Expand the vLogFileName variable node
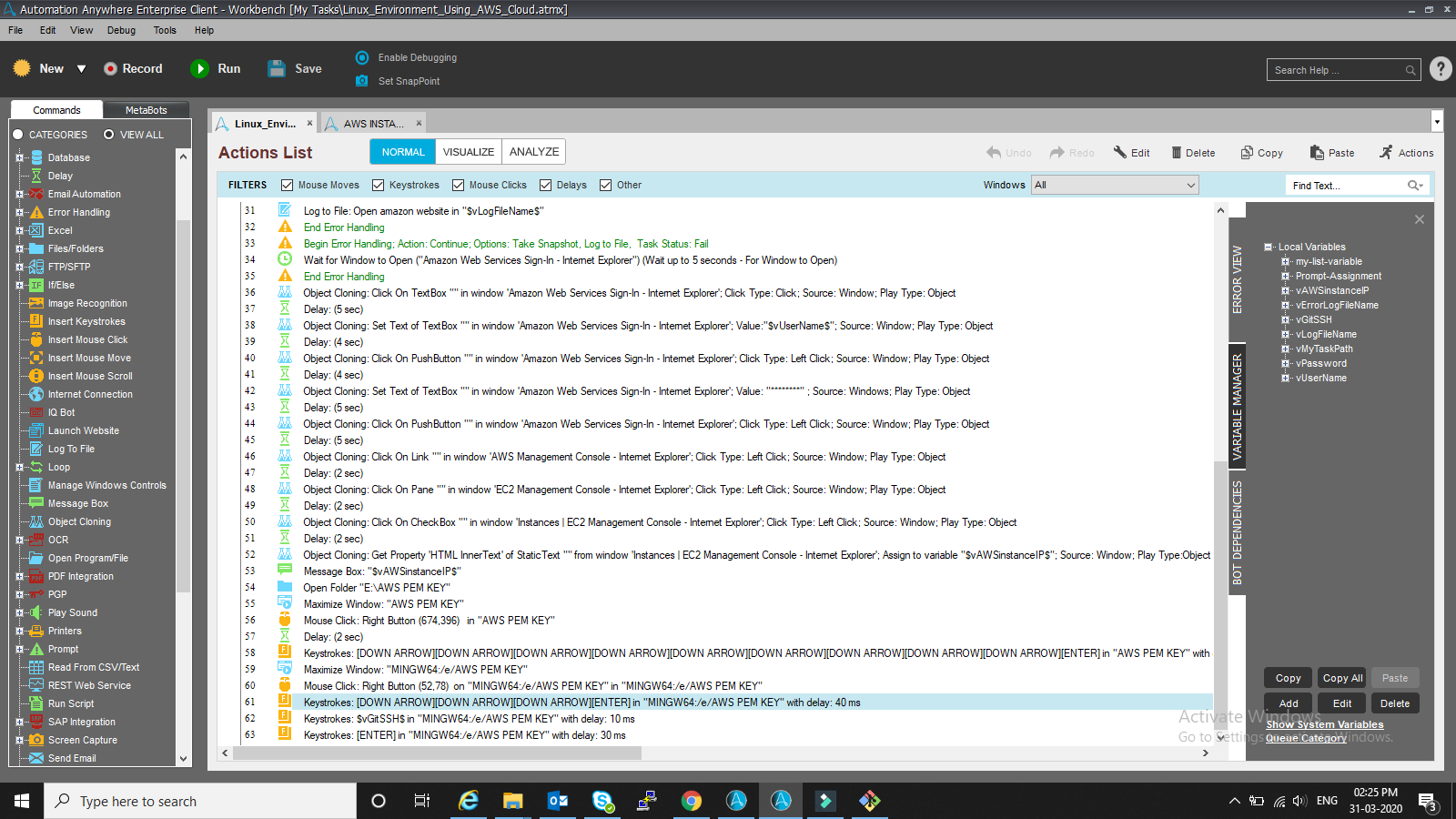Viewport: 1456px width, 819px height. point(1285,334)
